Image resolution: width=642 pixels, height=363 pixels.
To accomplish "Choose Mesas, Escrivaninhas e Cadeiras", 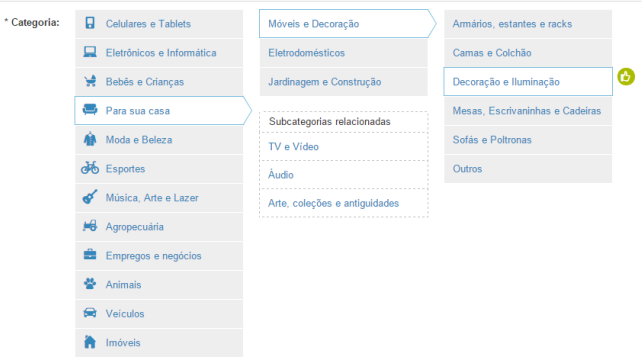I will point(528,111).
